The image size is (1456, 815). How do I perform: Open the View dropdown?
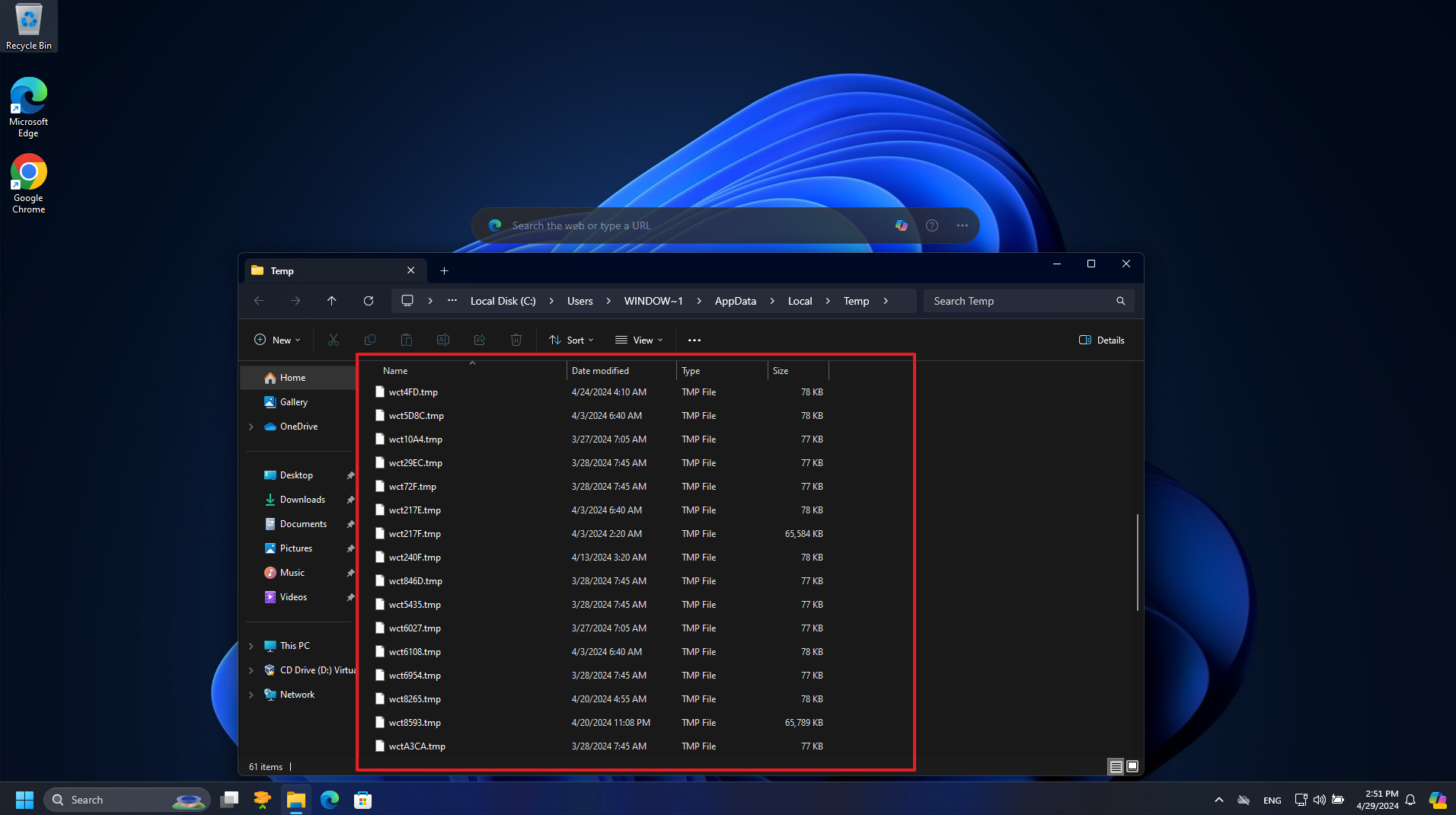pyautogui.click(x=639, y=340)
